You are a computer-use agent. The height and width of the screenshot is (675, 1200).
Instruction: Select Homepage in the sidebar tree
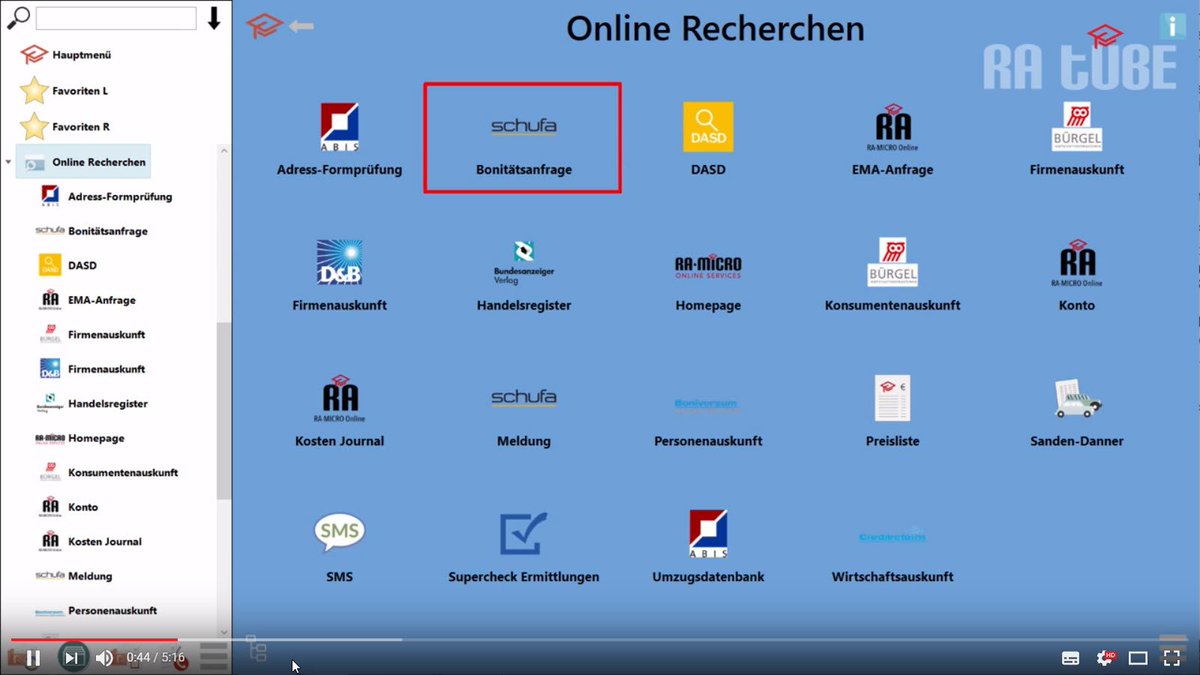(x=79, y=438)
